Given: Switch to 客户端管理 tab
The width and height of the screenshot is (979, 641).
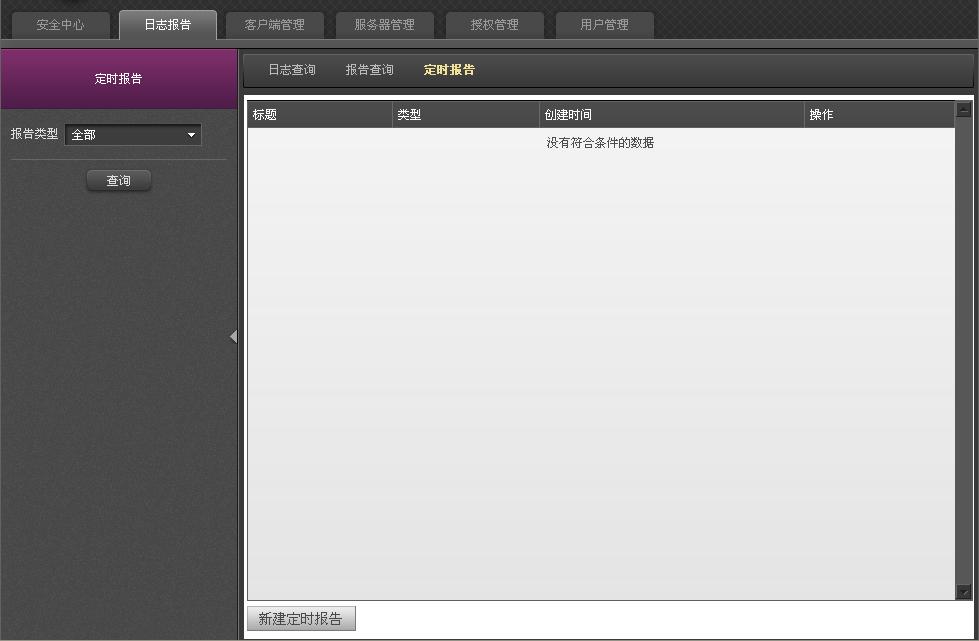Looking at the screenshot, I should pyautogui.click(x=275, y=25).
